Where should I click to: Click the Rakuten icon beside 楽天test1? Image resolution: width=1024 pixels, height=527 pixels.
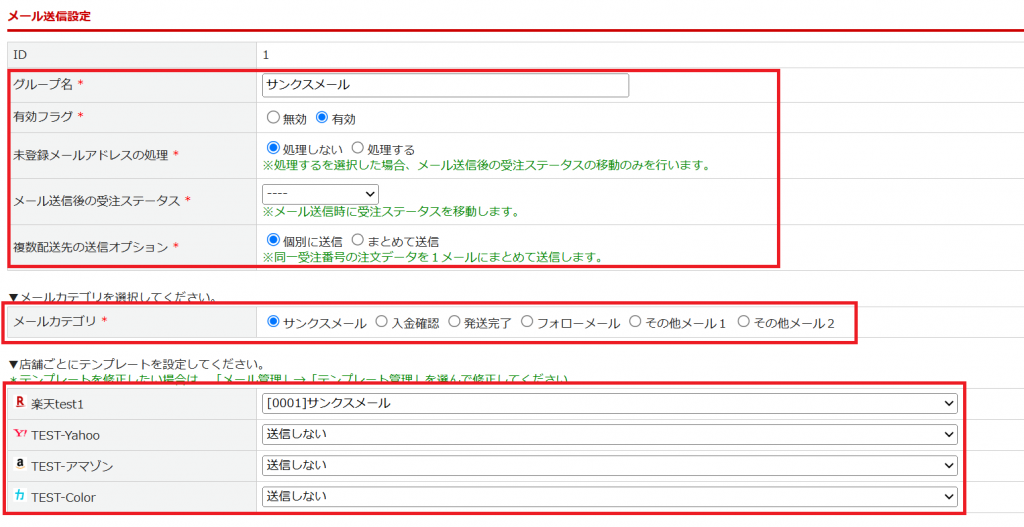[x=20, y=403]
